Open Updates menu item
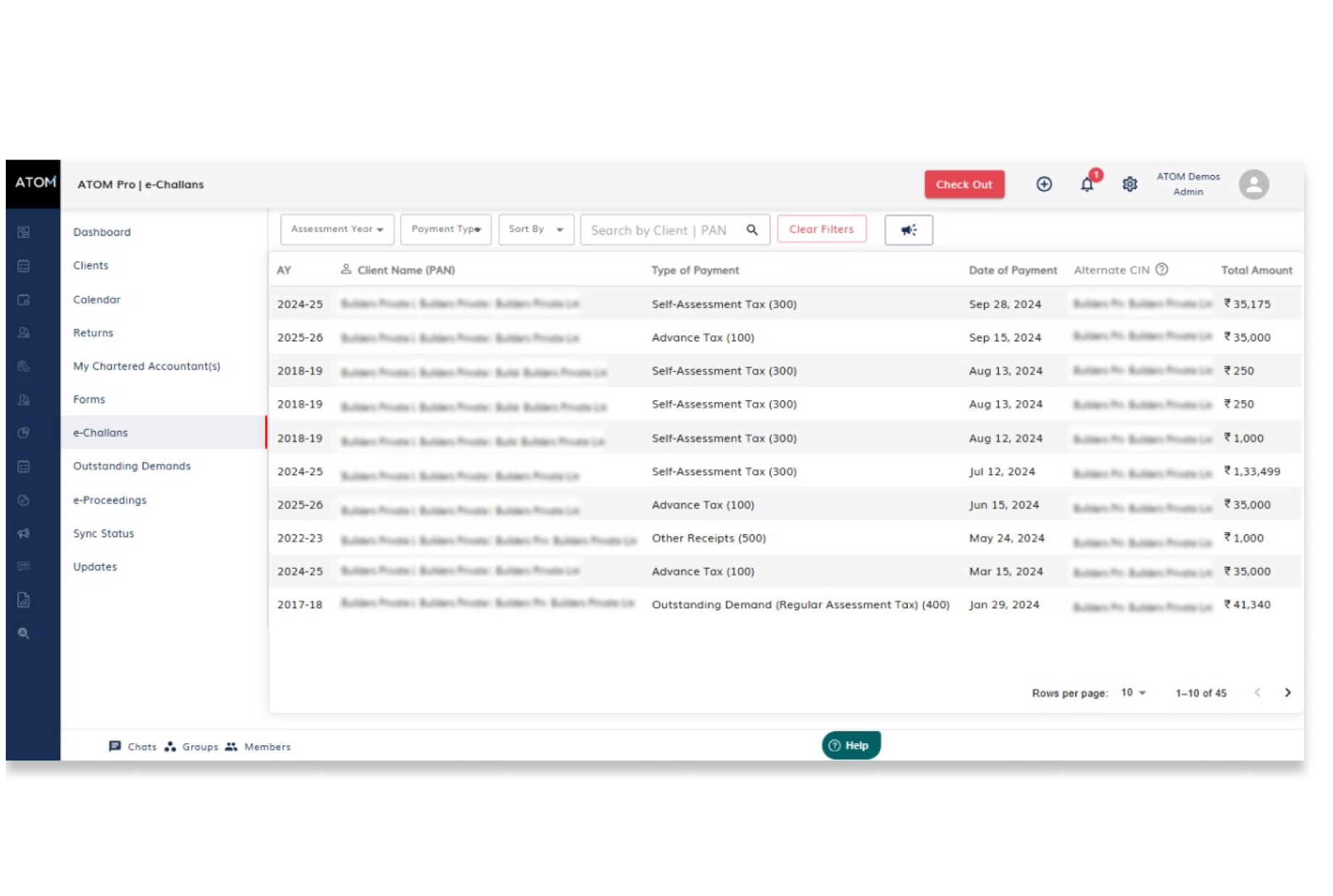 95,567
